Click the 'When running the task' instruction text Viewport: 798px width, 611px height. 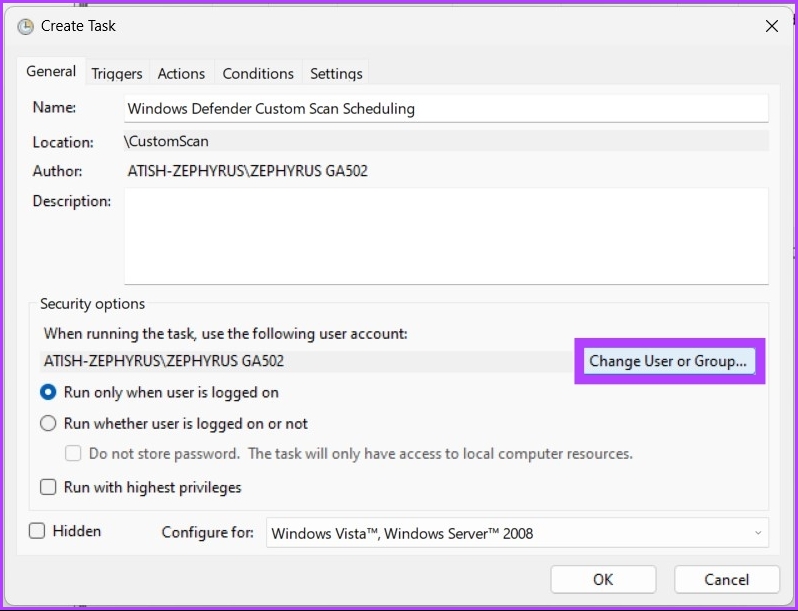225,334
